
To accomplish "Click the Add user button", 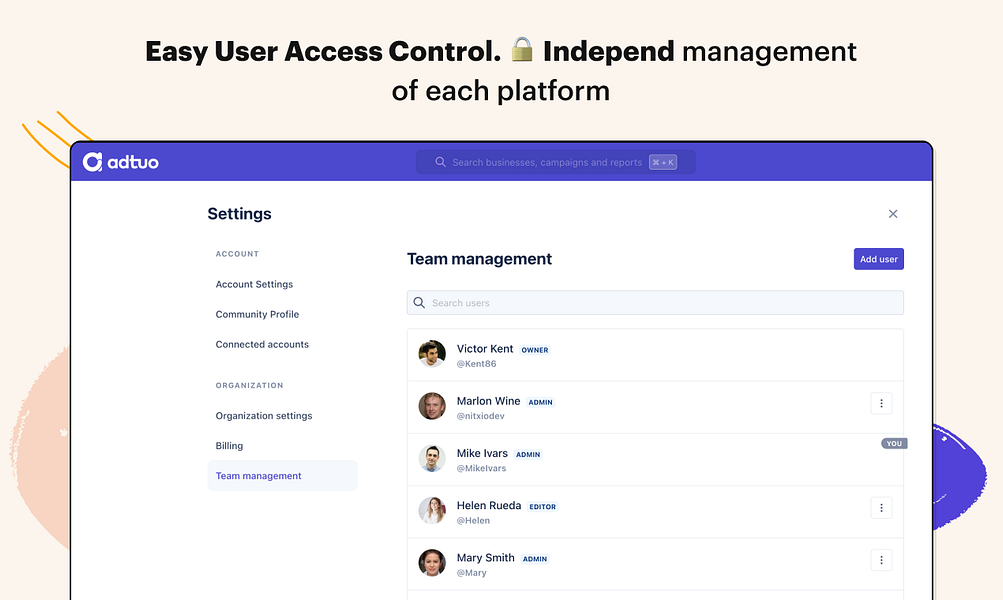I will (x=878, y=259).
